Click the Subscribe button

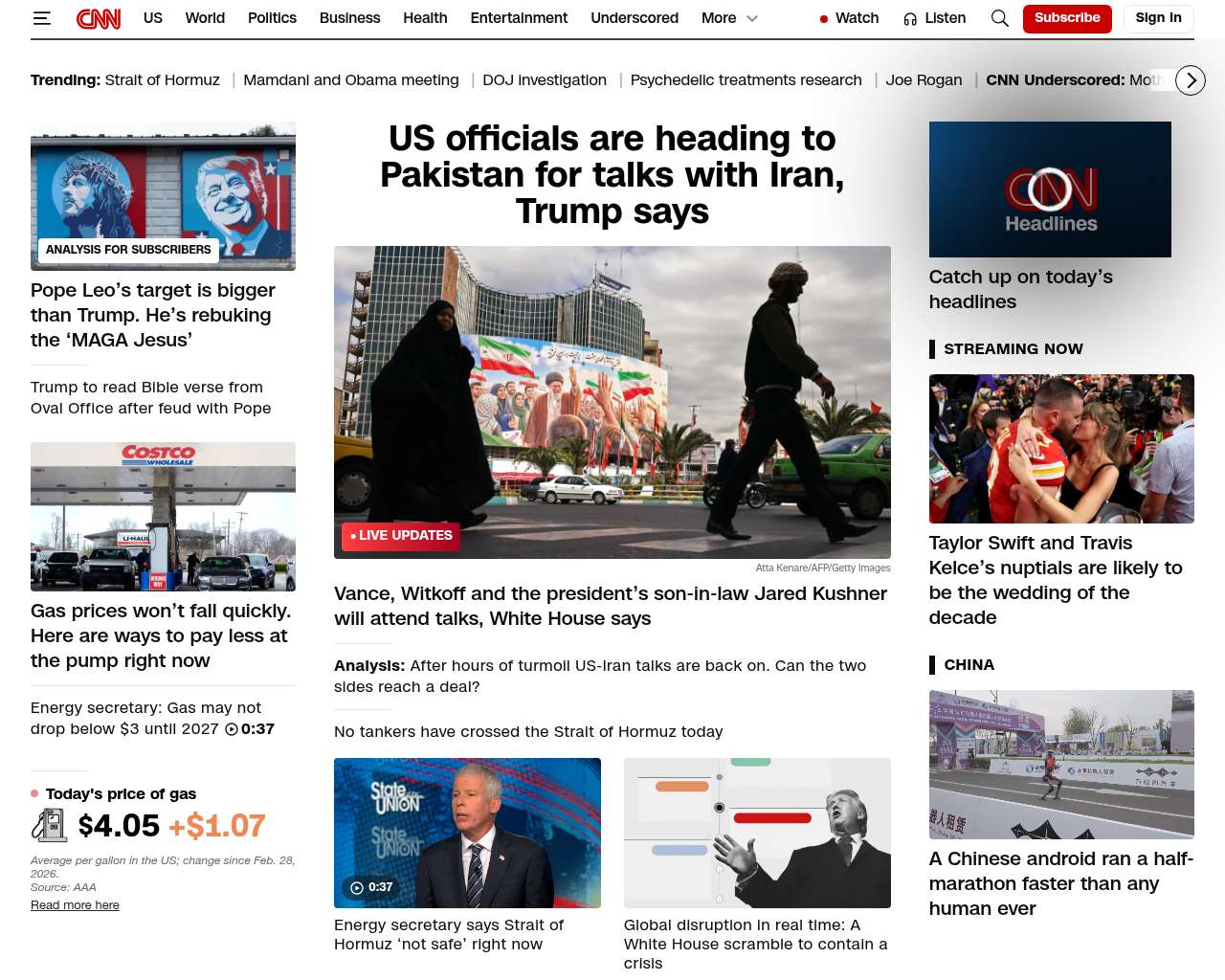point(1066,18)
